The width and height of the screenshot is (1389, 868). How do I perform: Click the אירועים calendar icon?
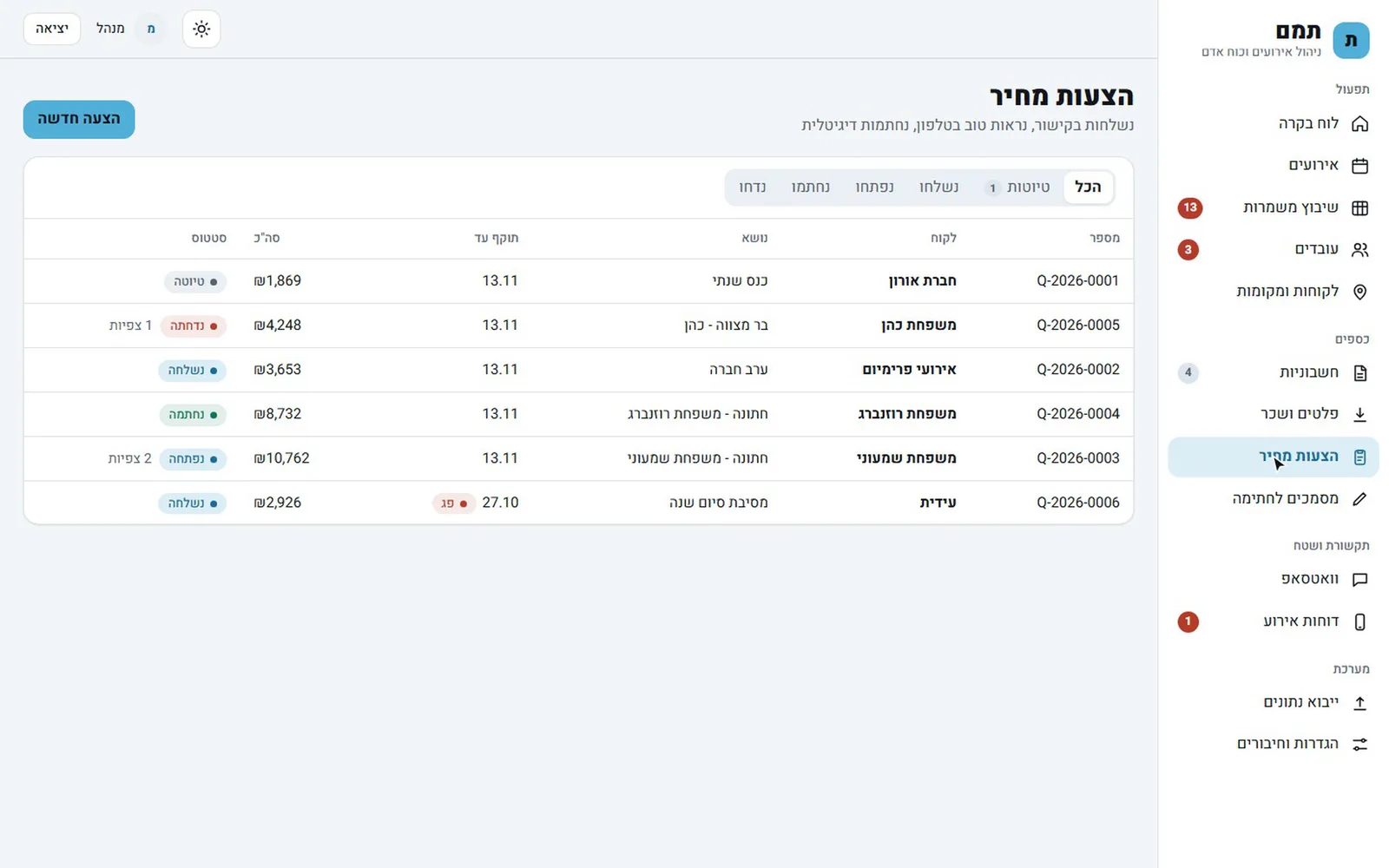(1359, 165)
